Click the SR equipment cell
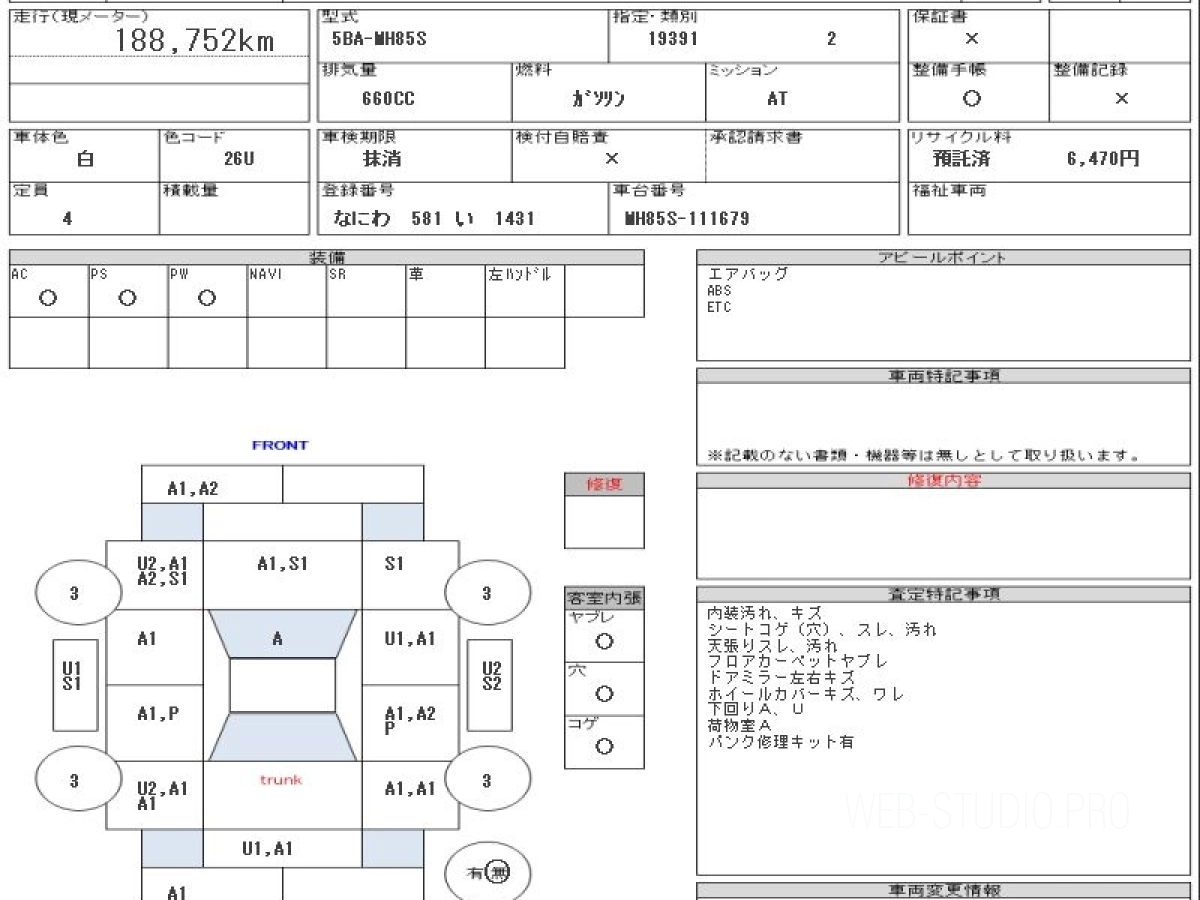 pyautogui.click(x=366, y=291)
